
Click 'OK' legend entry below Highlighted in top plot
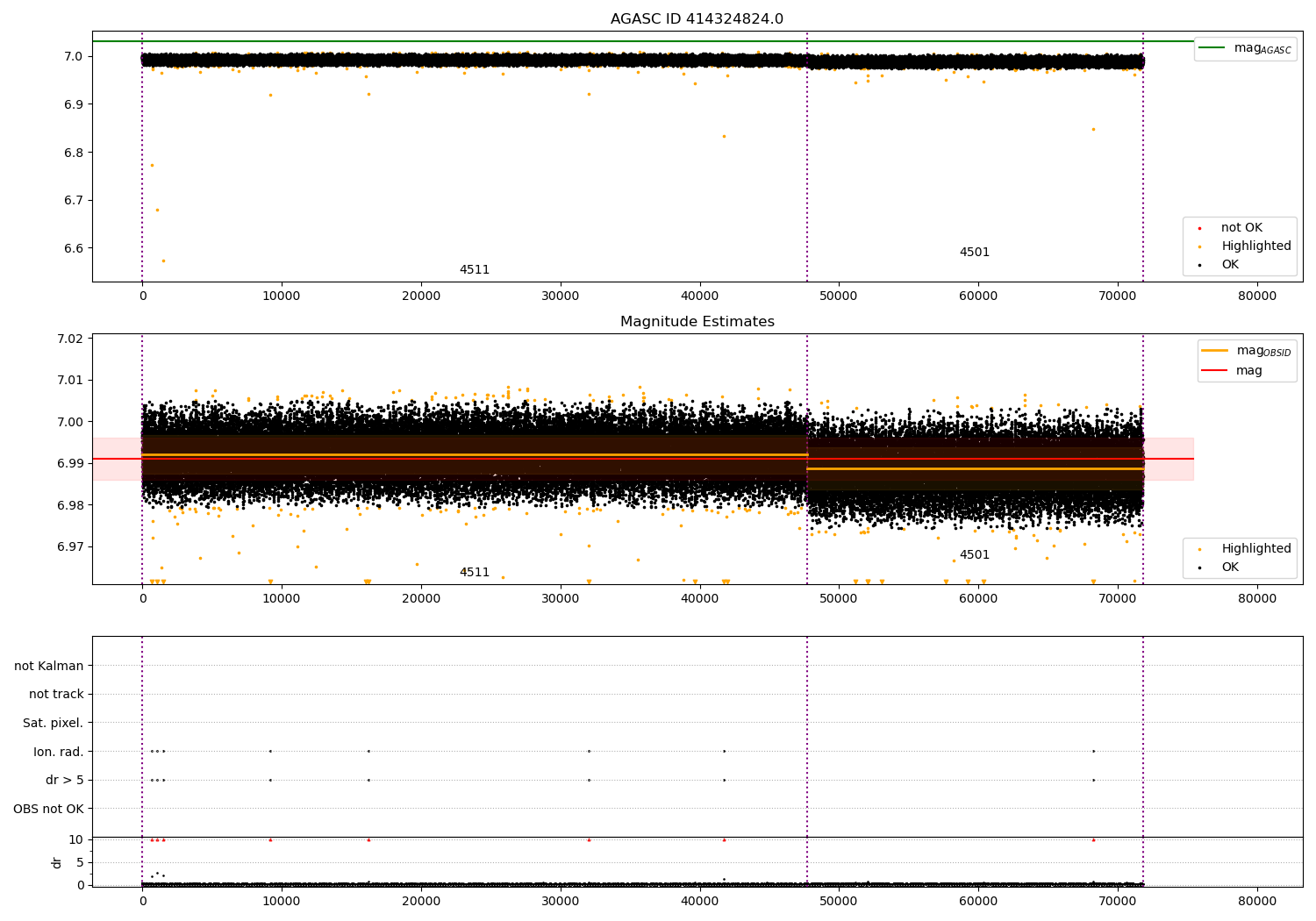click(1230, 265)
